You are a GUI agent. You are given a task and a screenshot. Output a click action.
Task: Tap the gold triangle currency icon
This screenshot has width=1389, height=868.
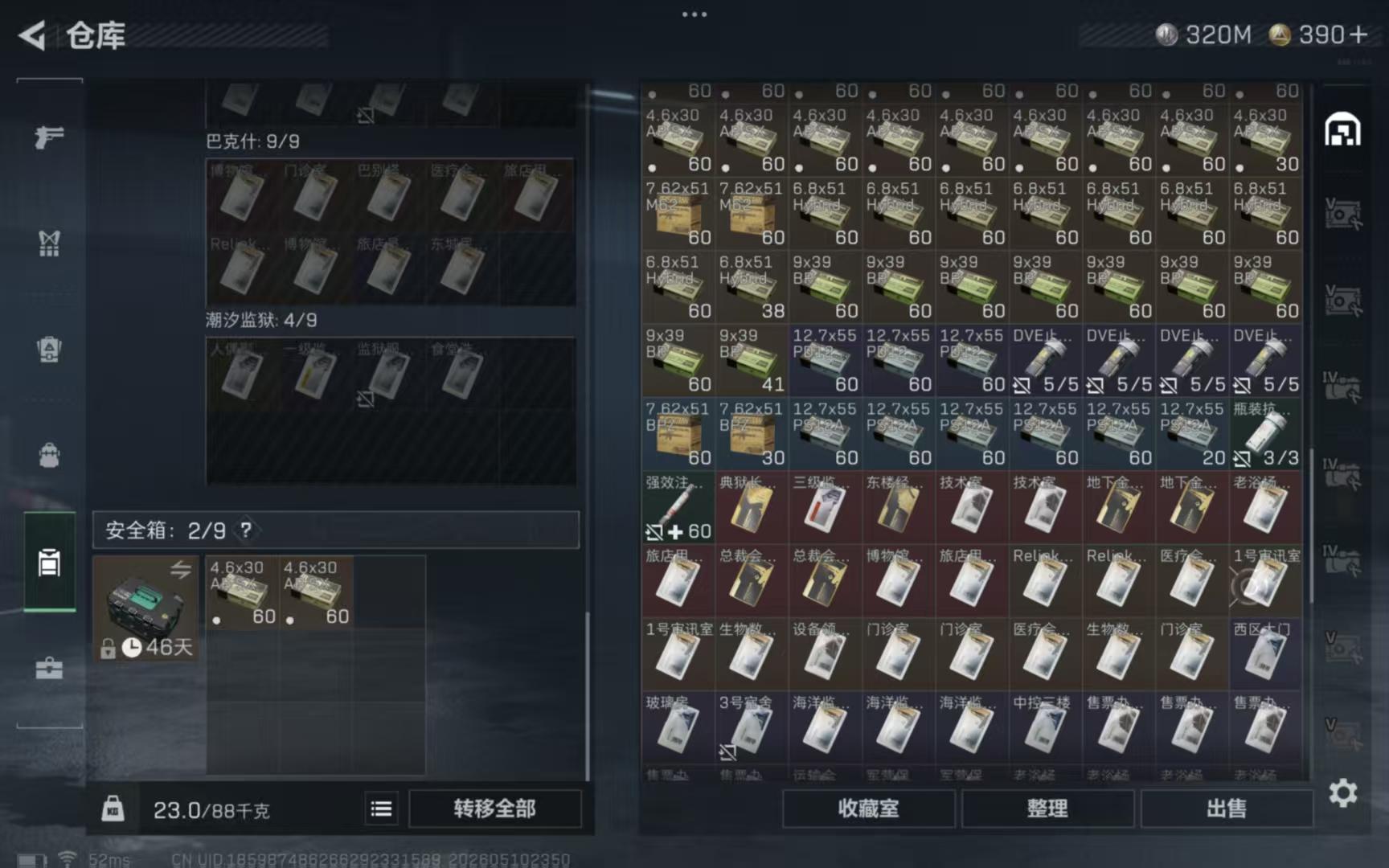coord(1280,35)
